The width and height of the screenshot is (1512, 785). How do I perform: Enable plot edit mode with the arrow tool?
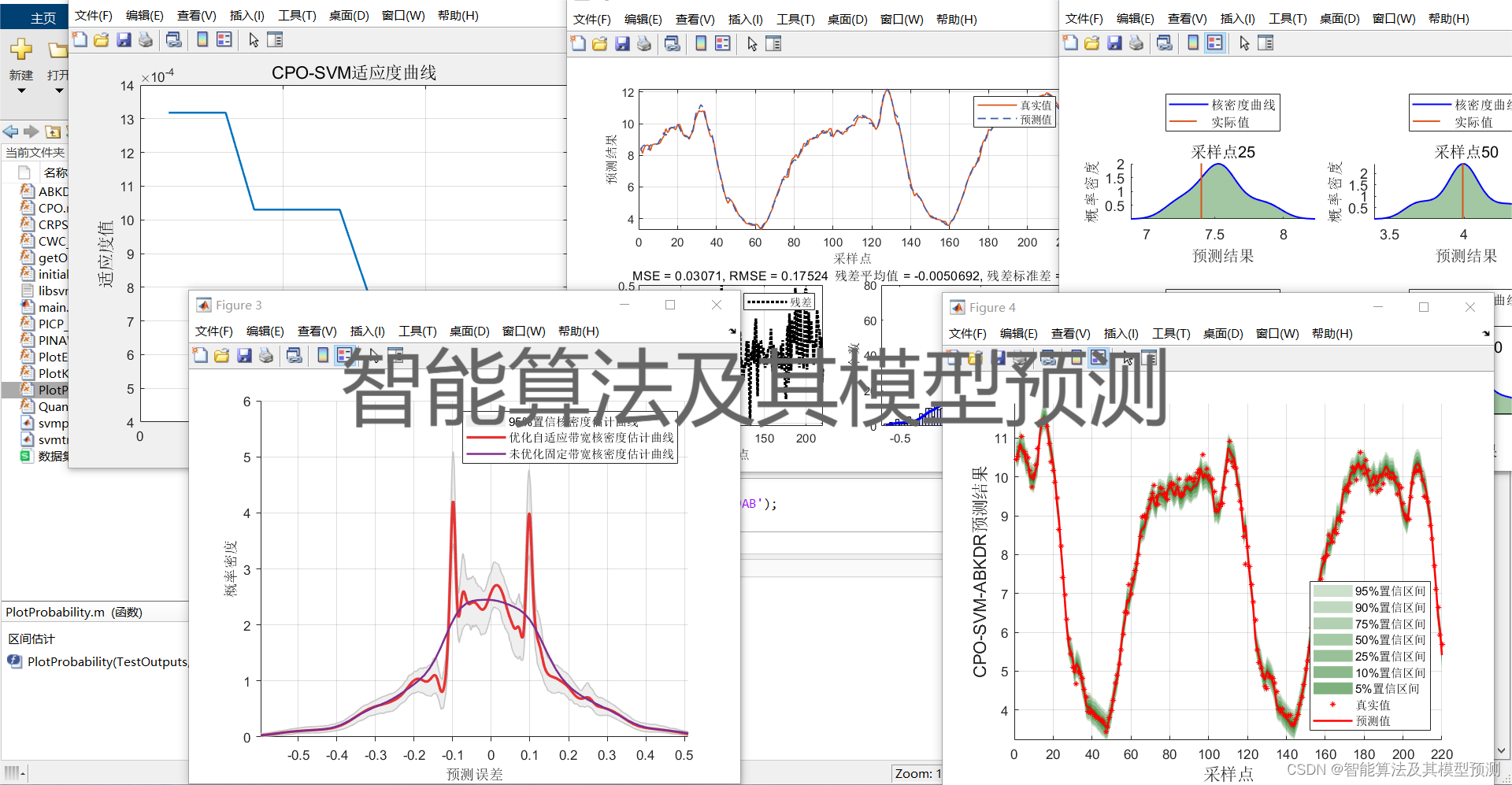coord(253,40)
